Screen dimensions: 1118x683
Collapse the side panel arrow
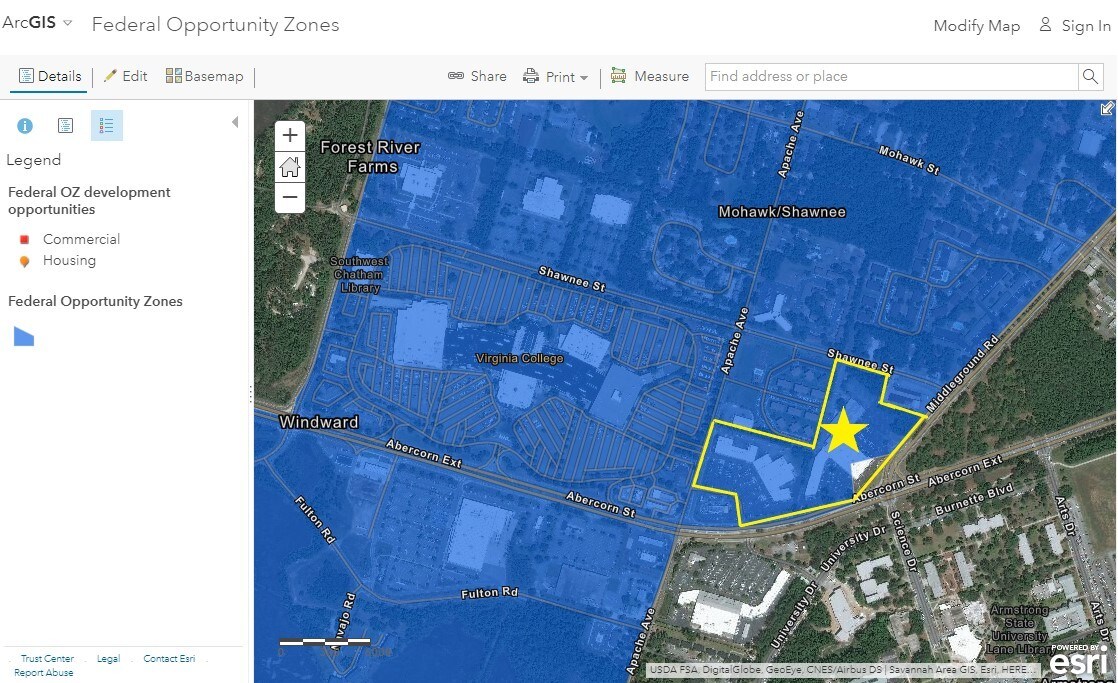click(x=235, y=122)
